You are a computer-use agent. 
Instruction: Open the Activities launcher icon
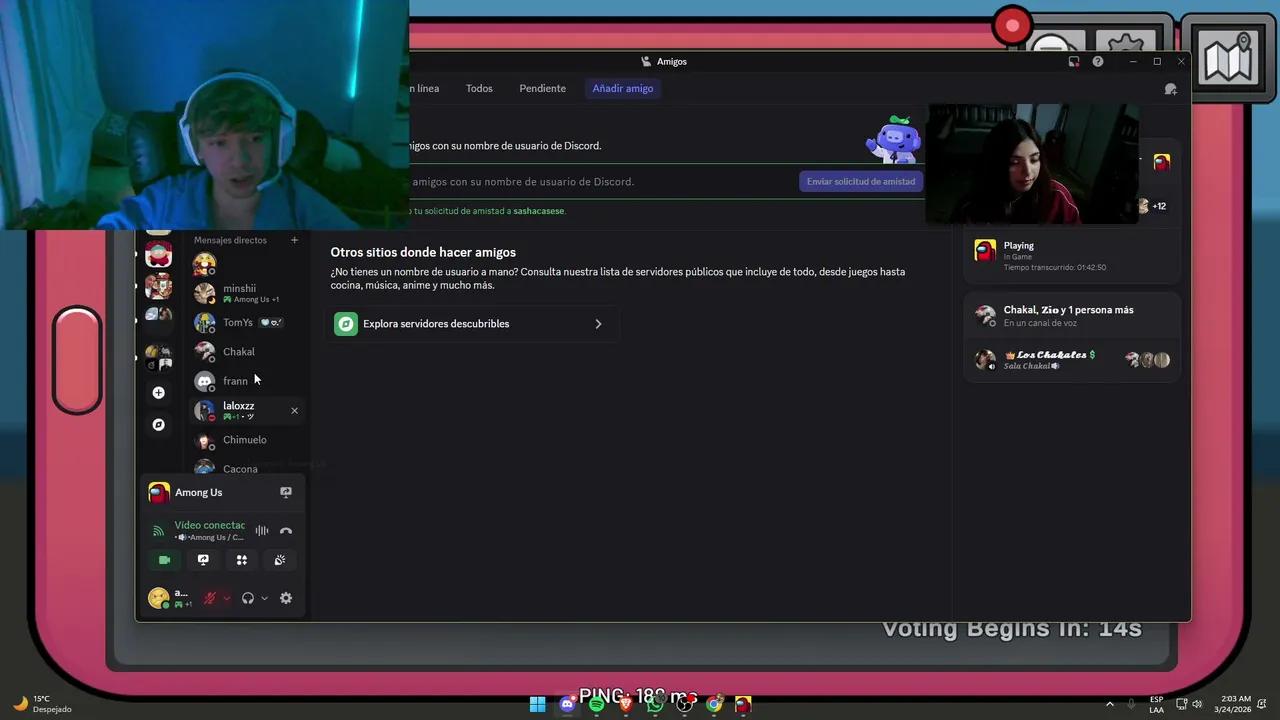(241, 560)
